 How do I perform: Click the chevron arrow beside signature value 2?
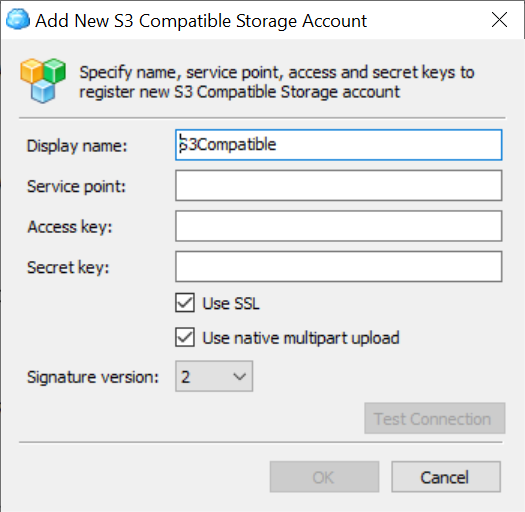click(x=240, y=377)
